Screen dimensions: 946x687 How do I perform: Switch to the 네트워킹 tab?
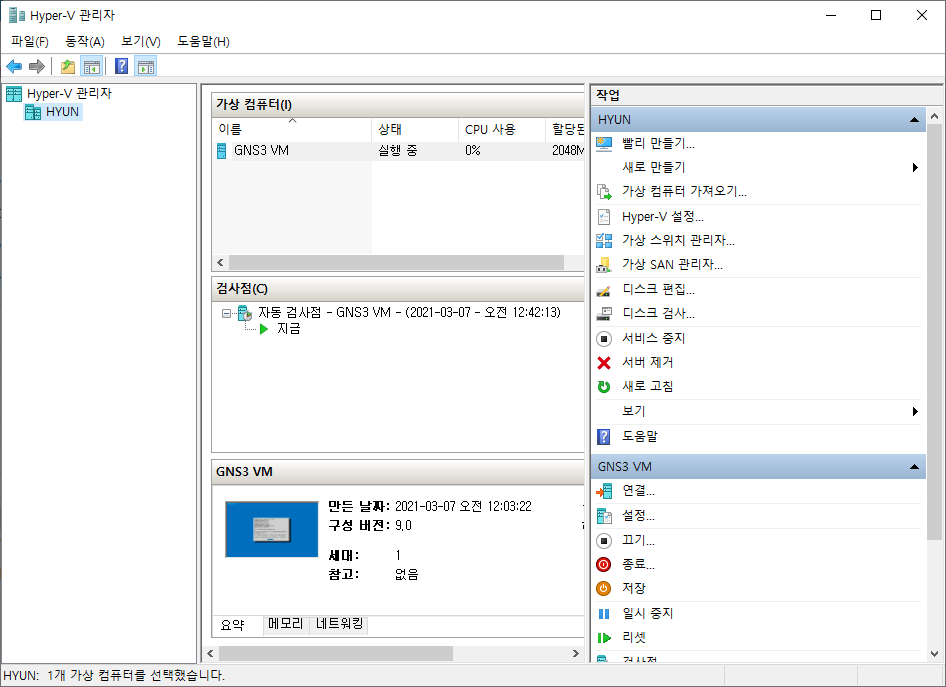pyautogui.click(x=339, y=624)
